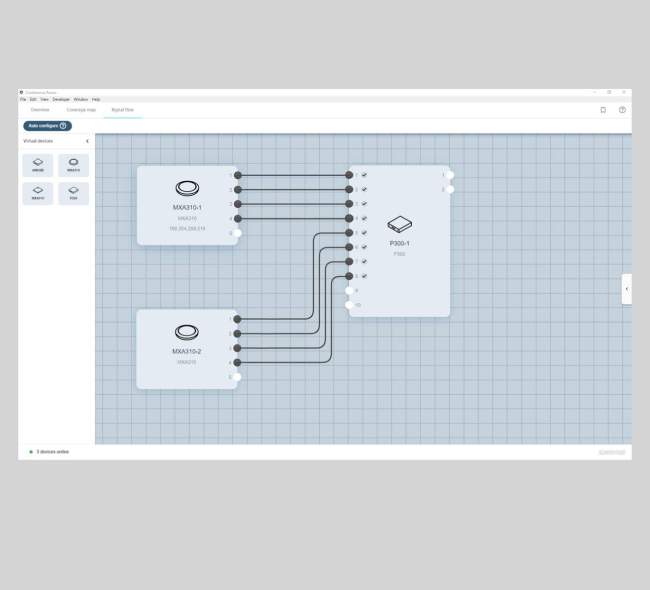
Task: Toggle P300-1 input 2 checkbox
Action: pyautogui.click(x=364, y=189)
